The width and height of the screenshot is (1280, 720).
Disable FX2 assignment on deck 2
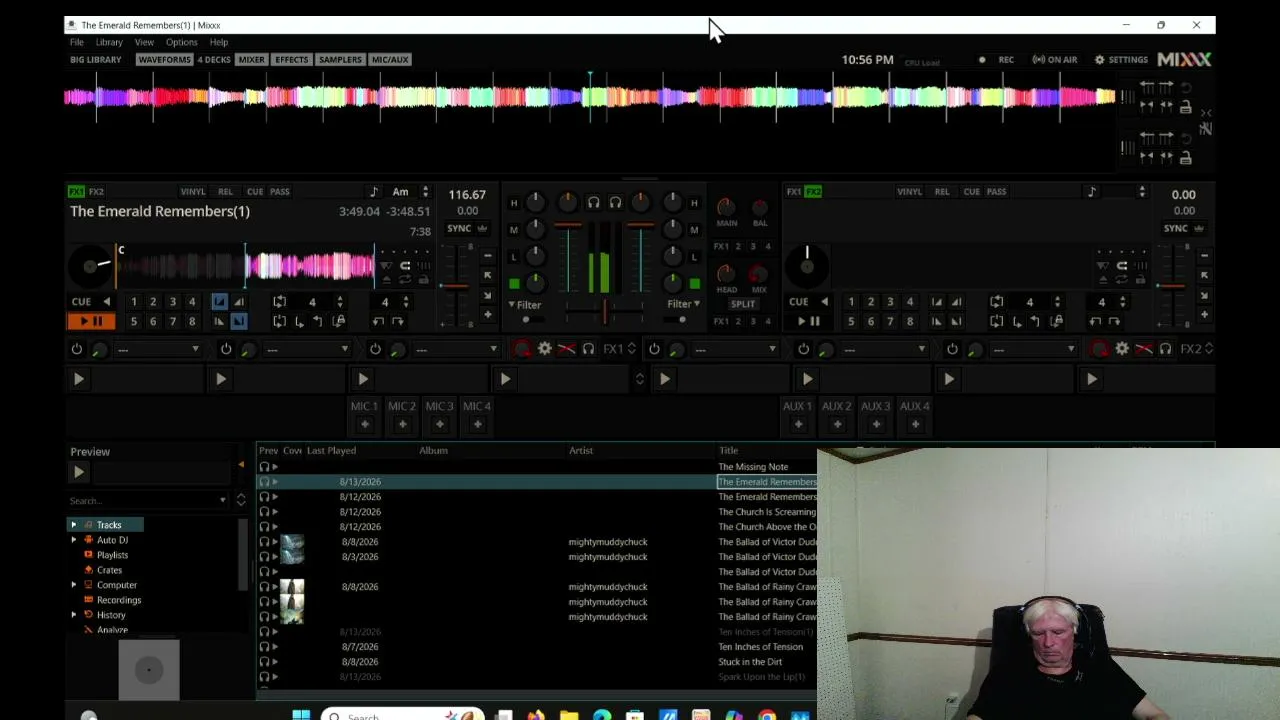coord(813,191)
